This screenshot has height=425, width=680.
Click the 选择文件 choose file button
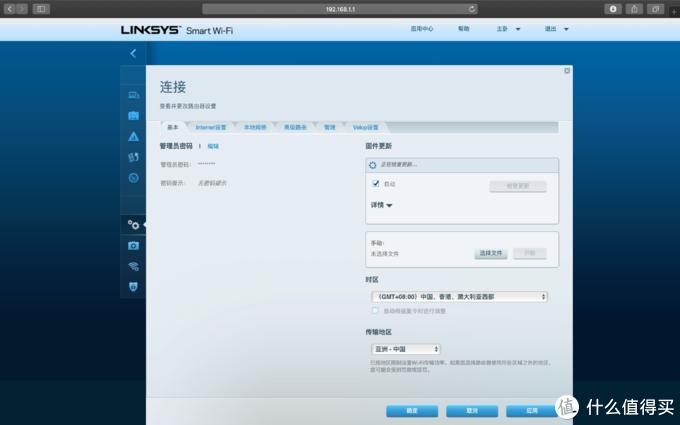(491, 253)
